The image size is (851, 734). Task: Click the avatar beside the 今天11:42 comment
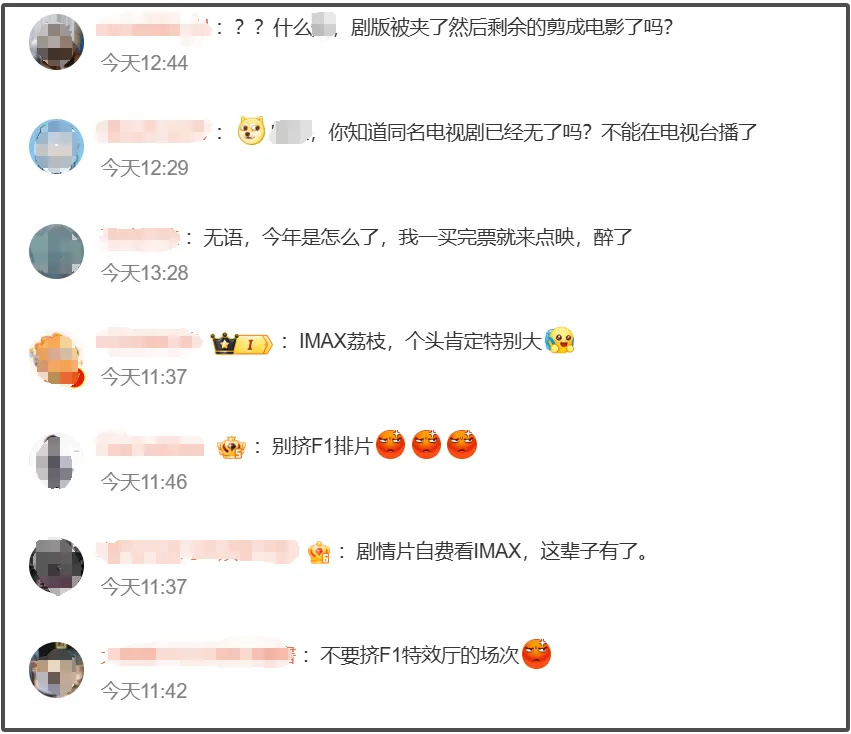click(56, 669)
